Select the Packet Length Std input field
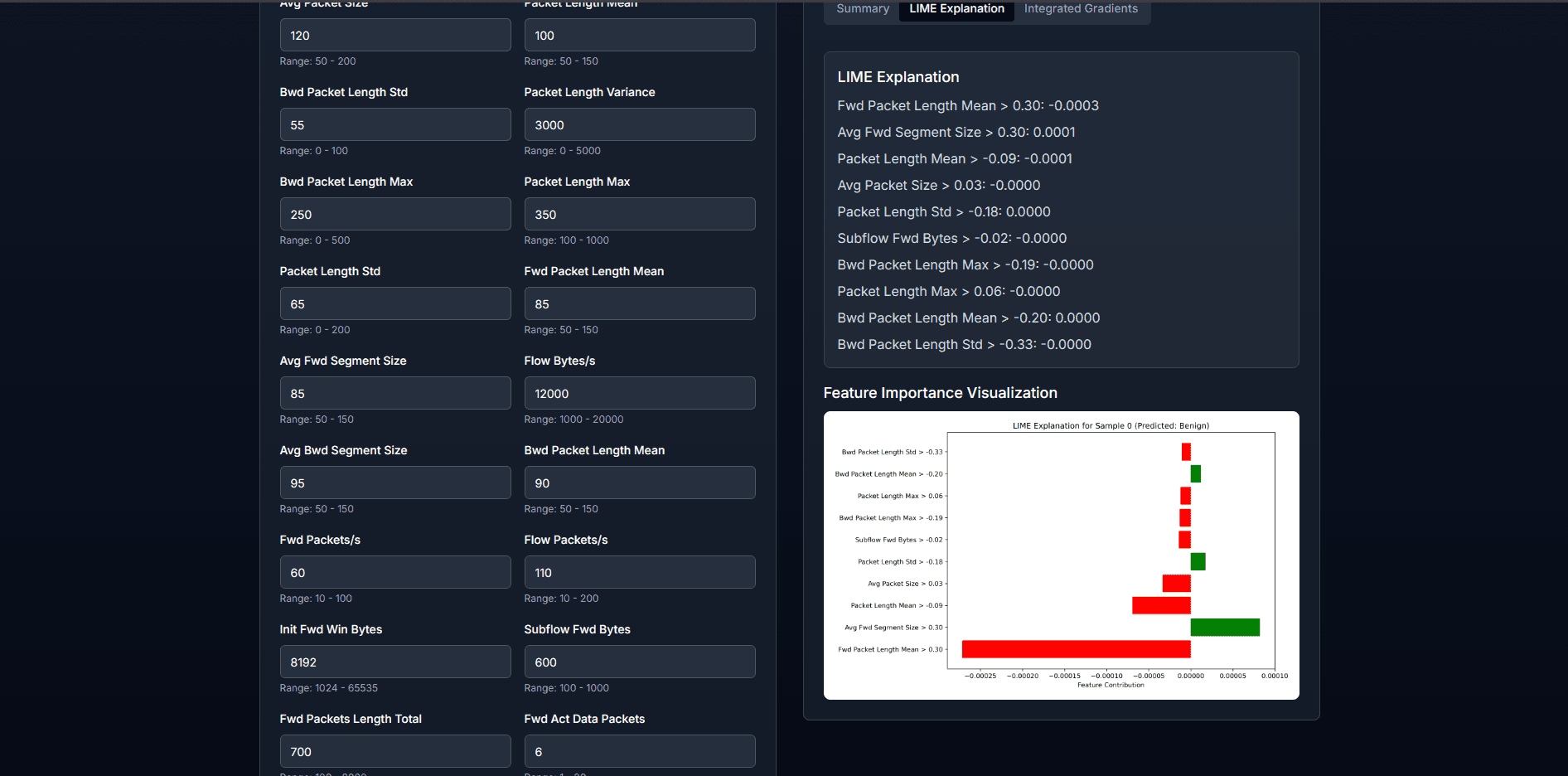The width and height of the screenshot is (1568, 776). coord(395,303)
